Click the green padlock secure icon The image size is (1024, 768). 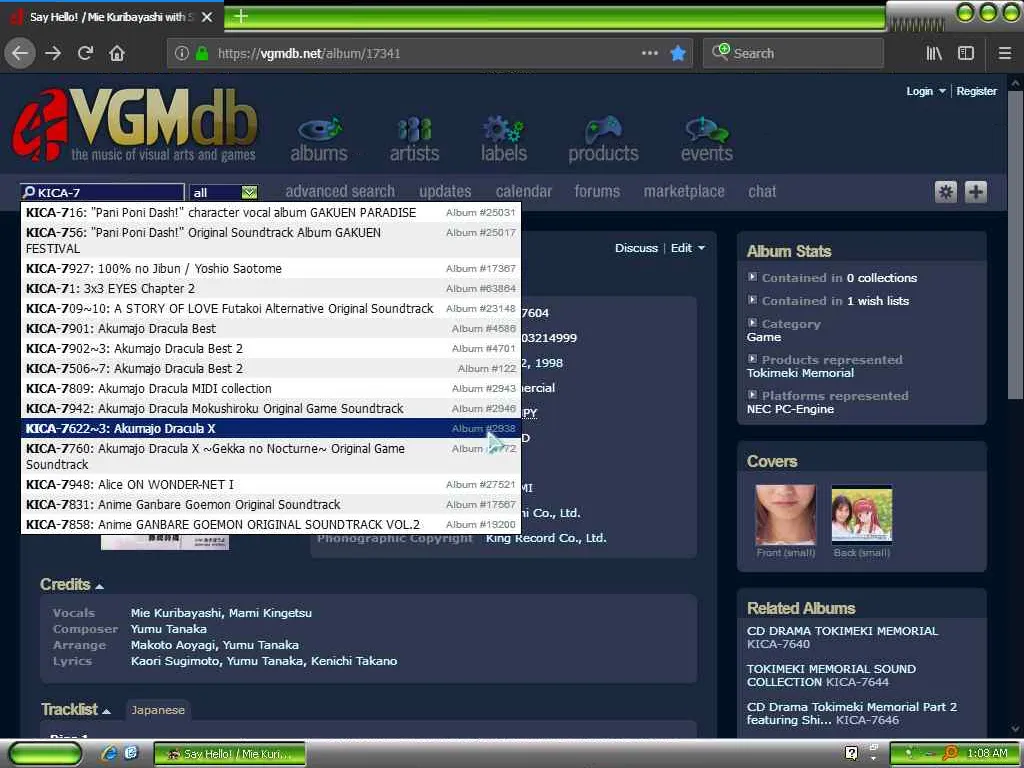(202, 53)
